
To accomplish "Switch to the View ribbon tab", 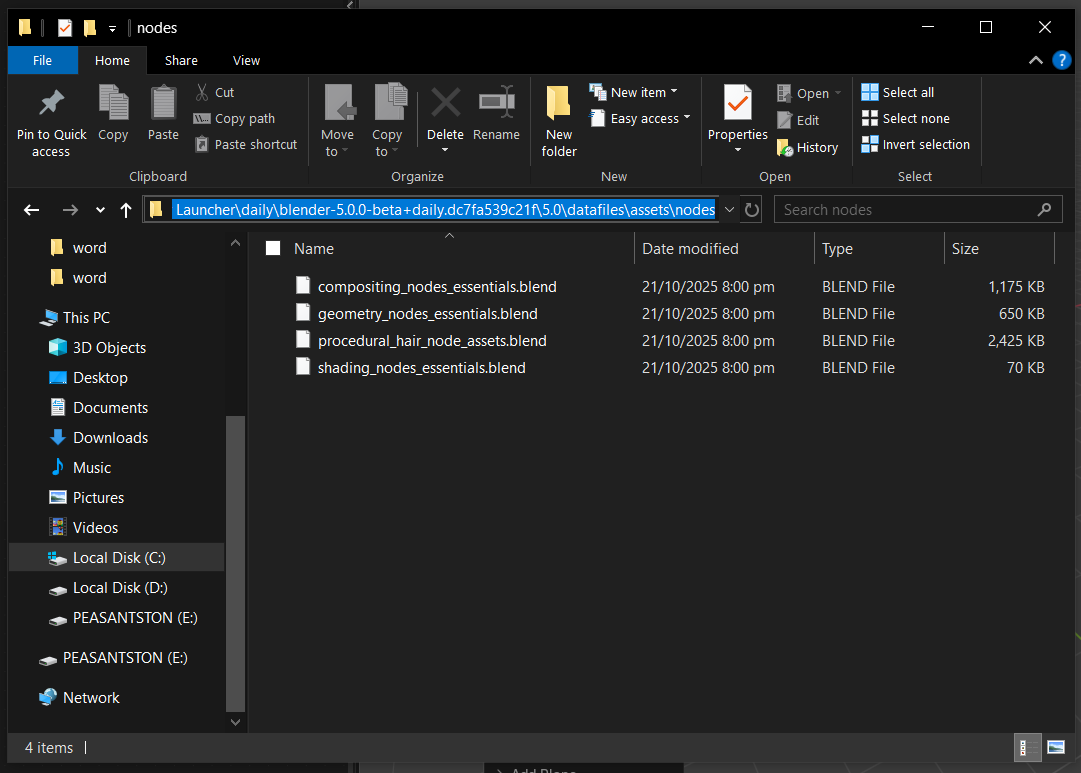I will 246,61.
